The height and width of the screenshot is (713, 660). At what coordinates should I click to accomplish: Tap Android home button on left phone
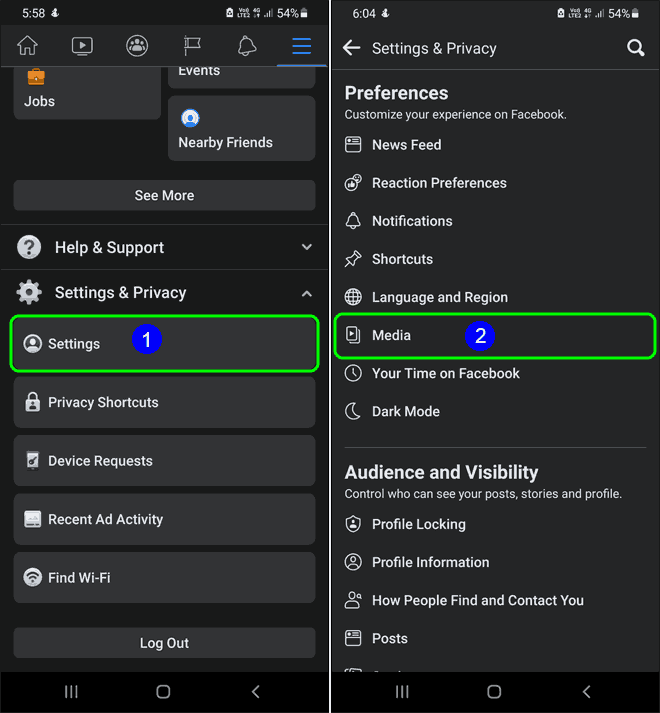[x=163, y=692]
